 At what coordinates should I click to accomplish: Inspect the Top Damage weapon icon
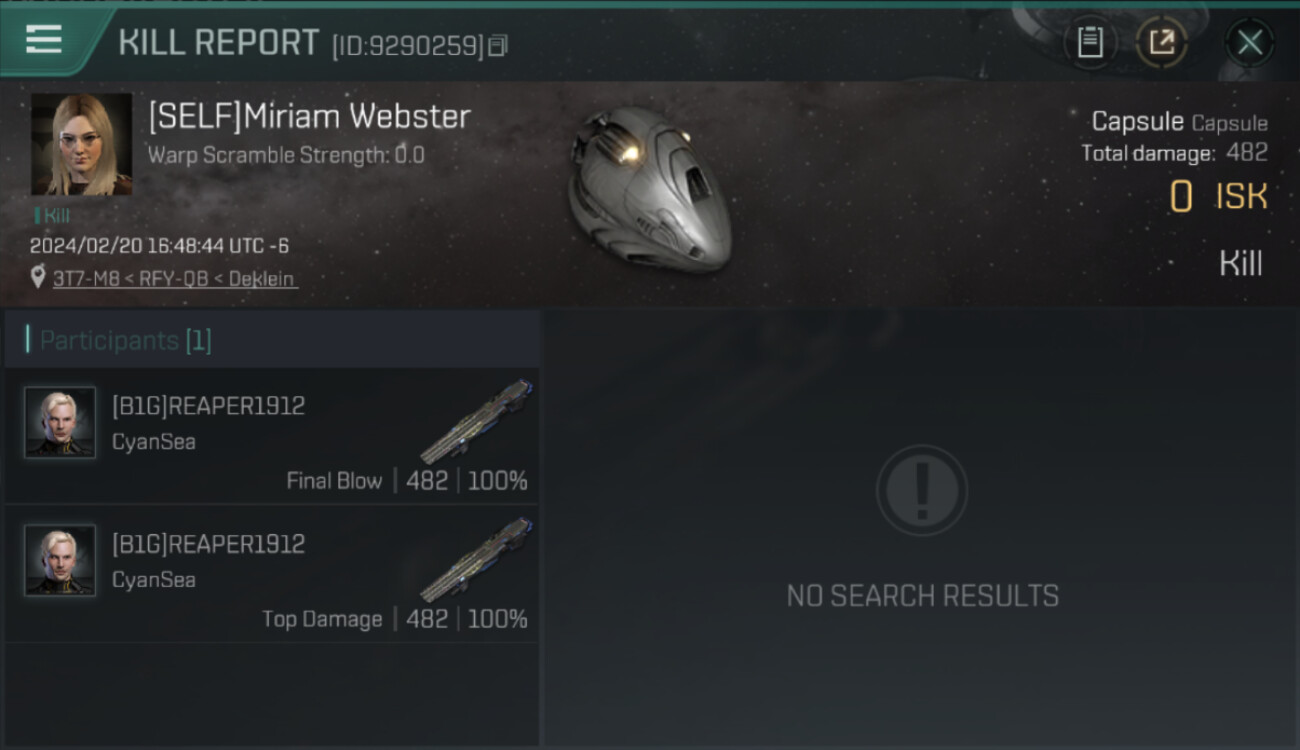click(x=477, y=560)
